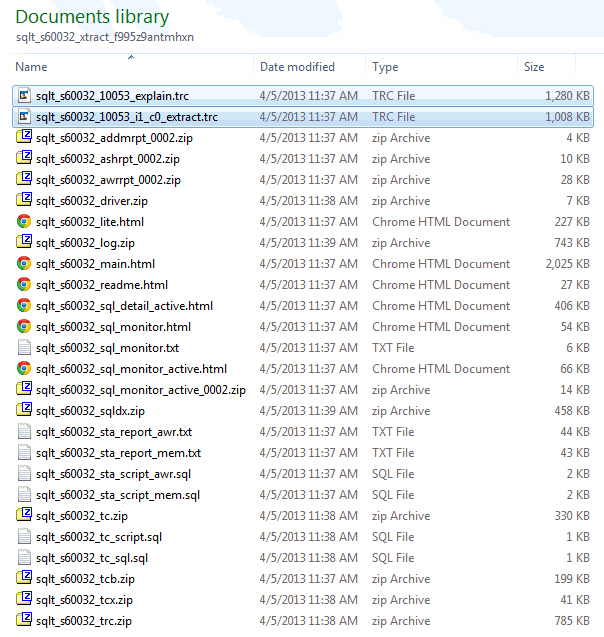The image size is (604, 637).
Task: Select sqlt_s60032_10053_i1_c0_extract.trc file name
Action: [126, 117]
